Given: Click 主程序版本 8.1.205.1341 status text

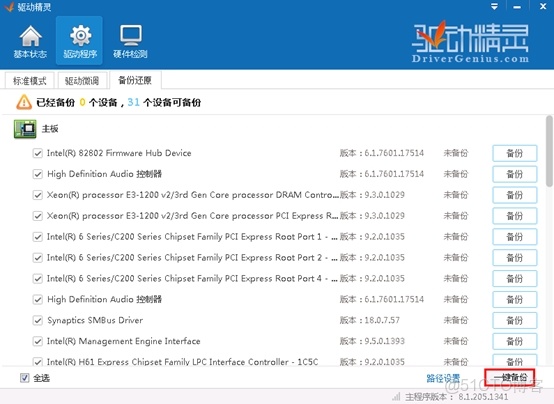Looking at the screenshot, I should [456, 397].
